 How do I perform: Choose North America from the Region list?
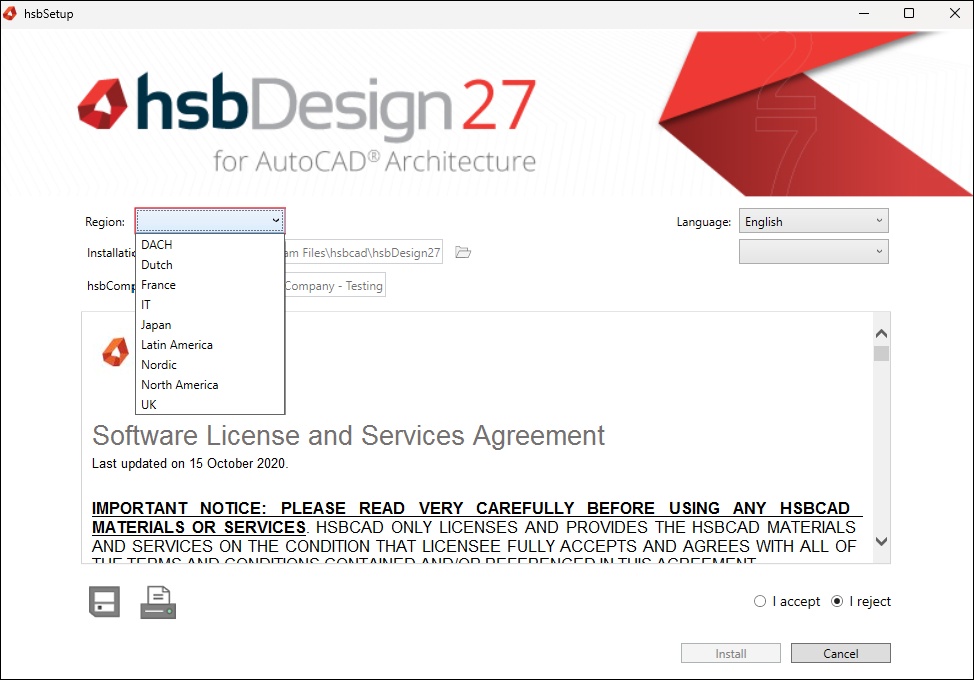(210, 384)
